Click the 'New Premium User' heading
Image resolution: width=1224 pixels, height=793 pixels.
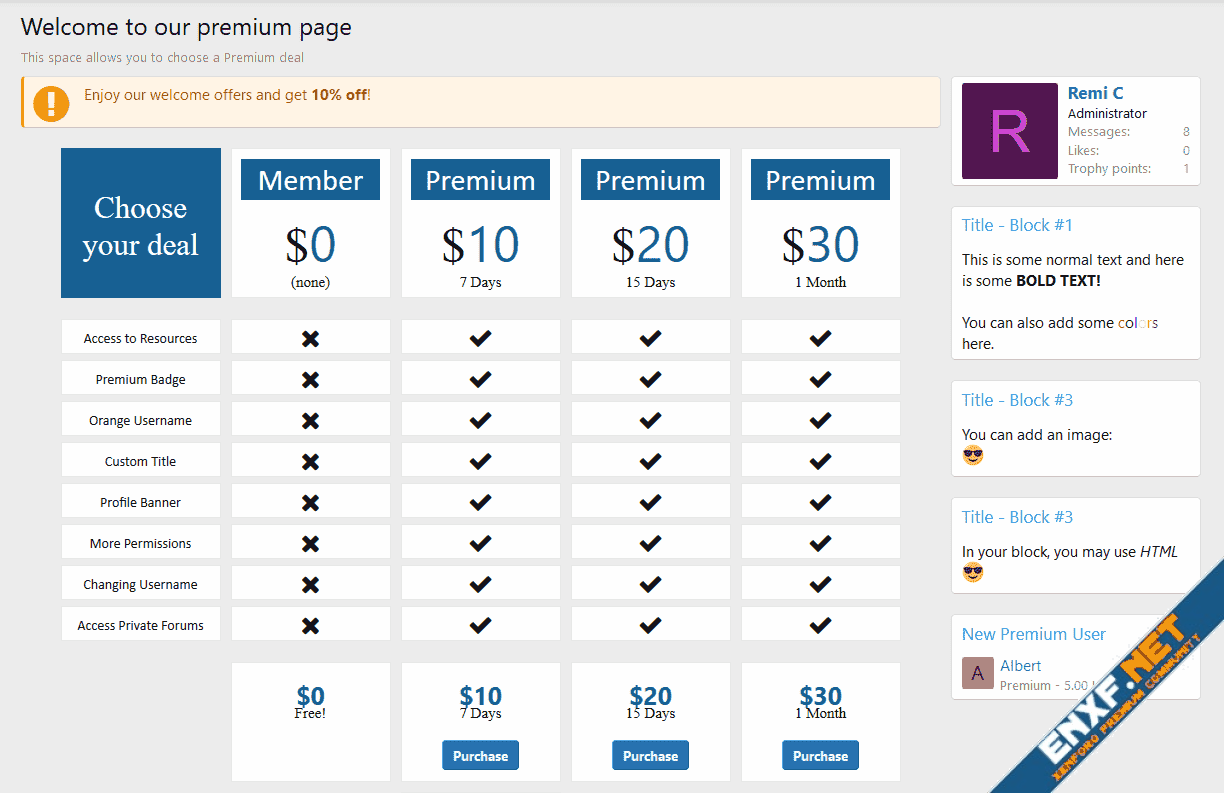[x=1033, y=634]
